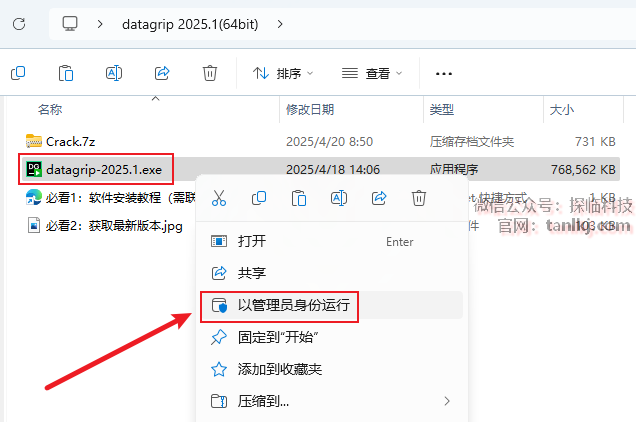The height and width of the screenshot is (422, 636).
Task: Click the Rename icon in the context menu
Action: (339, 198)
